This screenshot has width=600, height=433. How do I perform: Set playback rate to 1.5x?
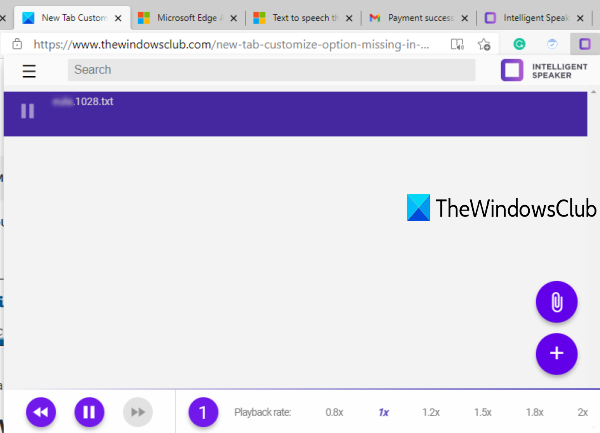pyautogui.click(x=483, y=412)
